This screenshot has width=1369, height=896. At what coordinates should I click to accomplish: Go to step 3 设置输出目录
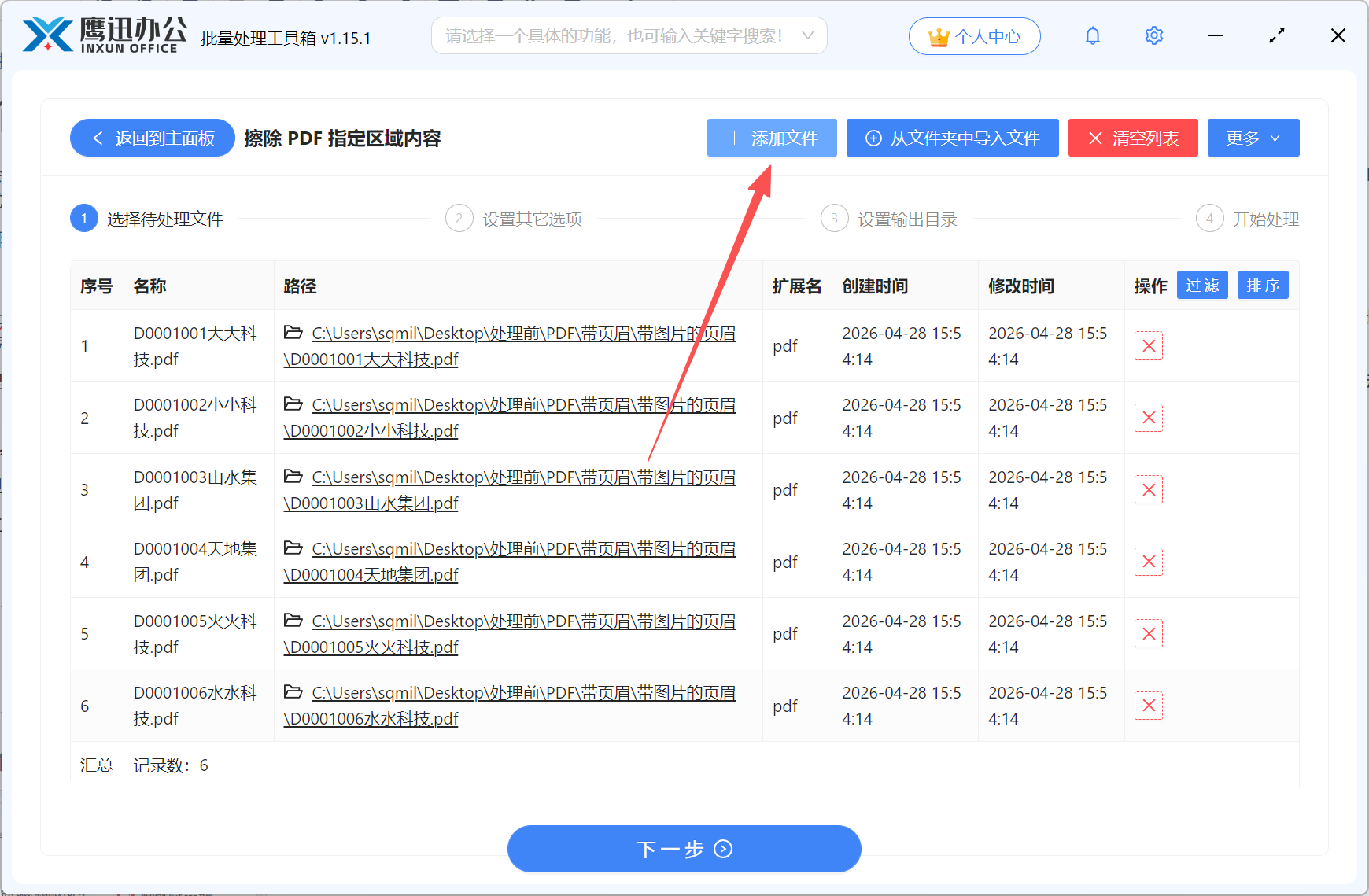(x=889, y=219)
